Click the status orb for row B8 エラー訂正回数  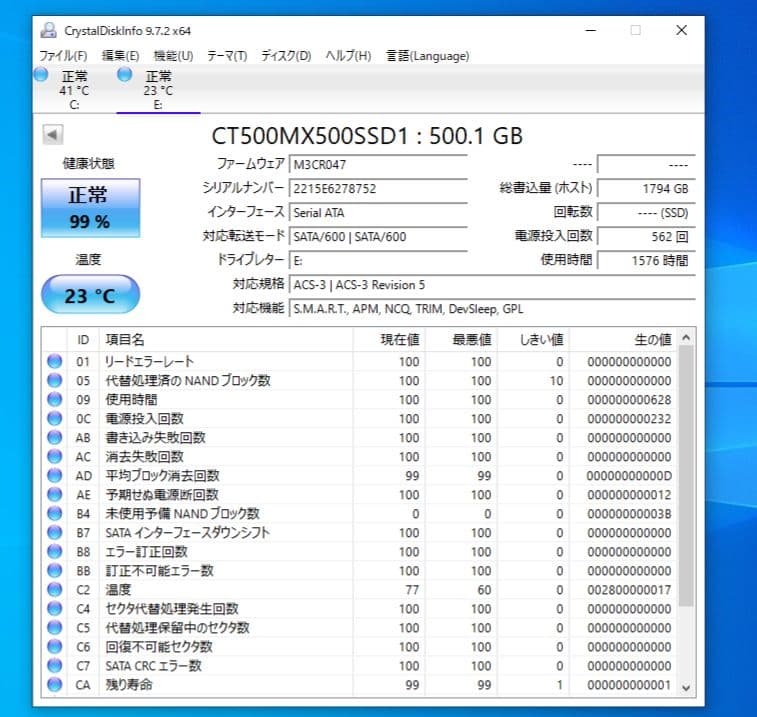point(55,551)
